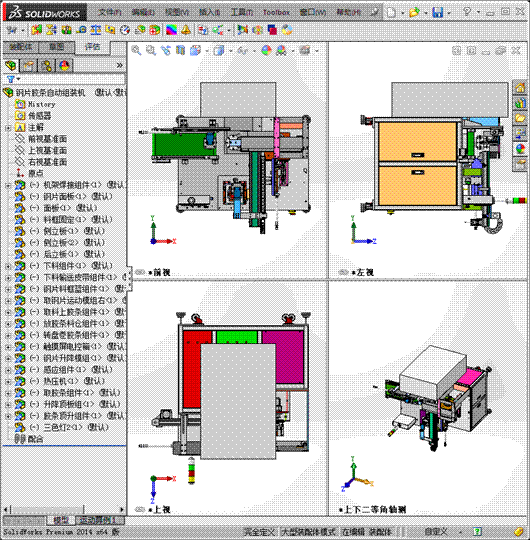The height and width of the screenshot is (540, 530).
Task: Open the 文件 menu
Action: [x=110, y=12]
